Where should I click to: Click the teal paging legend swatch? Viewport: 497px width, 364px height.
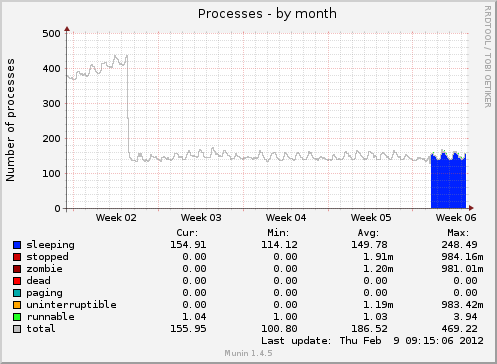click(x=17, y=293)
